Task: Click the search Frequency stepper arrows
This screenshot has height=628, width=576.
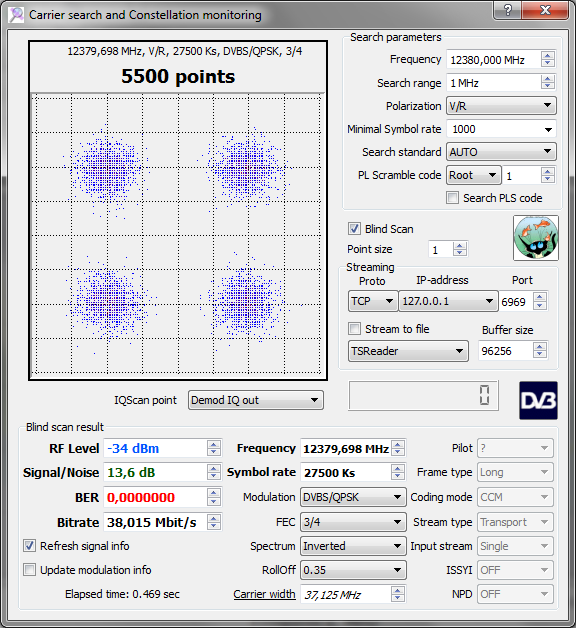Action: click(x=548, y=59)
